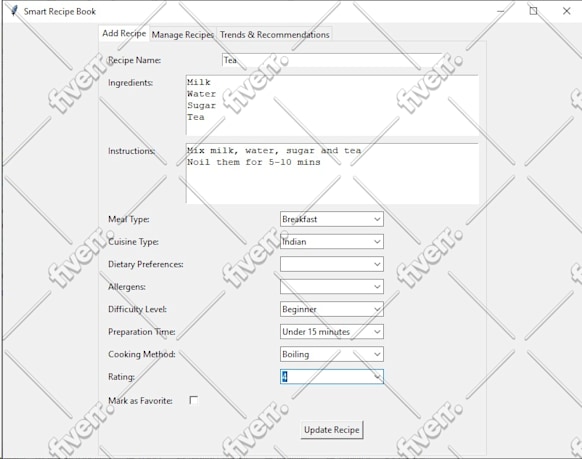Tick the Mark as Favorite checkbox
The width and height of the screenshot is (582, 459).
click(x=193, y=400)
